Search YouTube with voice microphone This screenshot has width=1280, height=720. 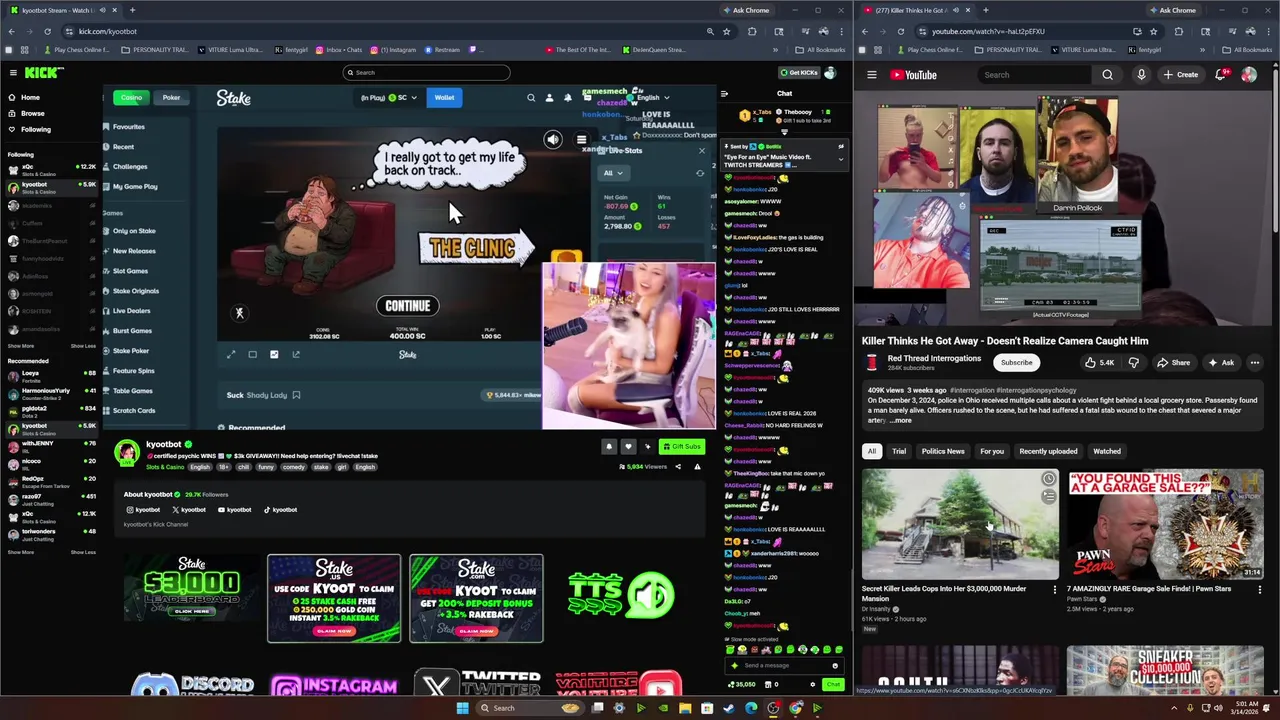click(x=1141, y=75)
